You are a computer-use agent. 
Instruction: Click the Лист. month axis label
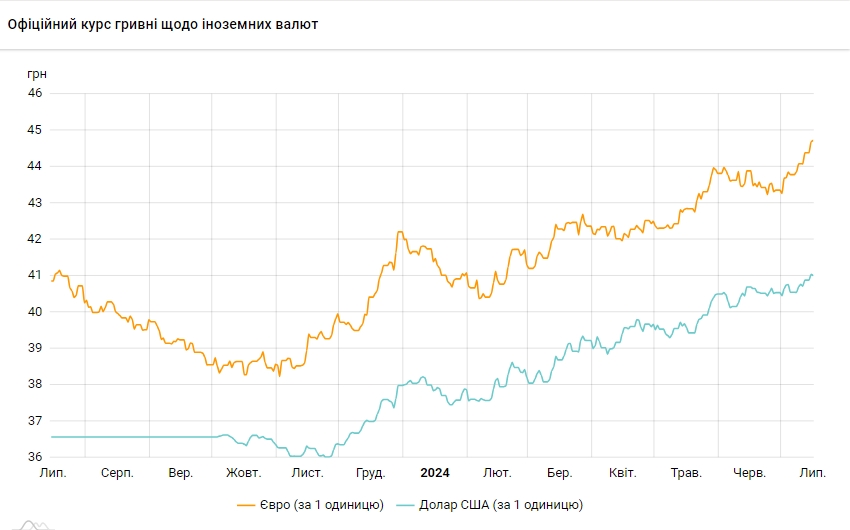[307, 472]
